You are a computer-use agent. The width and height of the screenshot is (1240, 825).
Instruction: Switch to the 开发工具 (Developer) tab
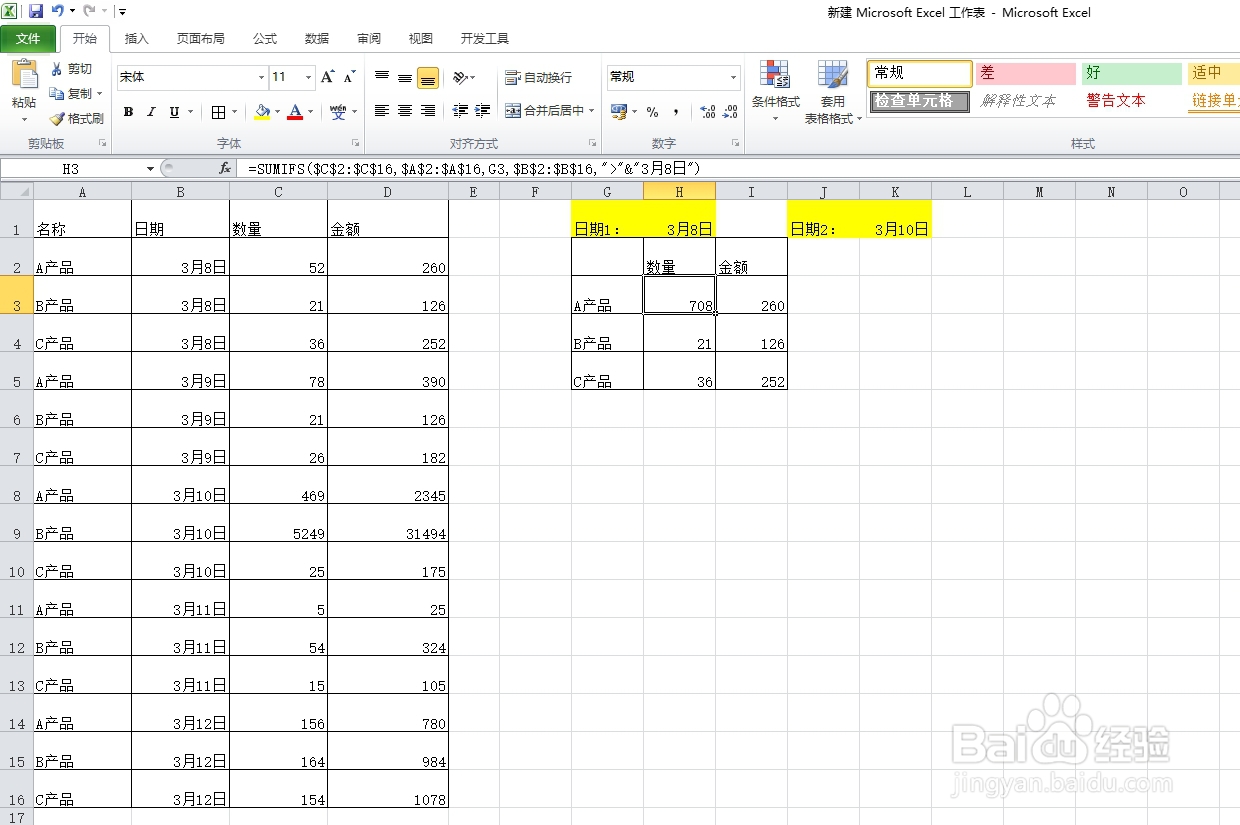(x=485, y=39)
